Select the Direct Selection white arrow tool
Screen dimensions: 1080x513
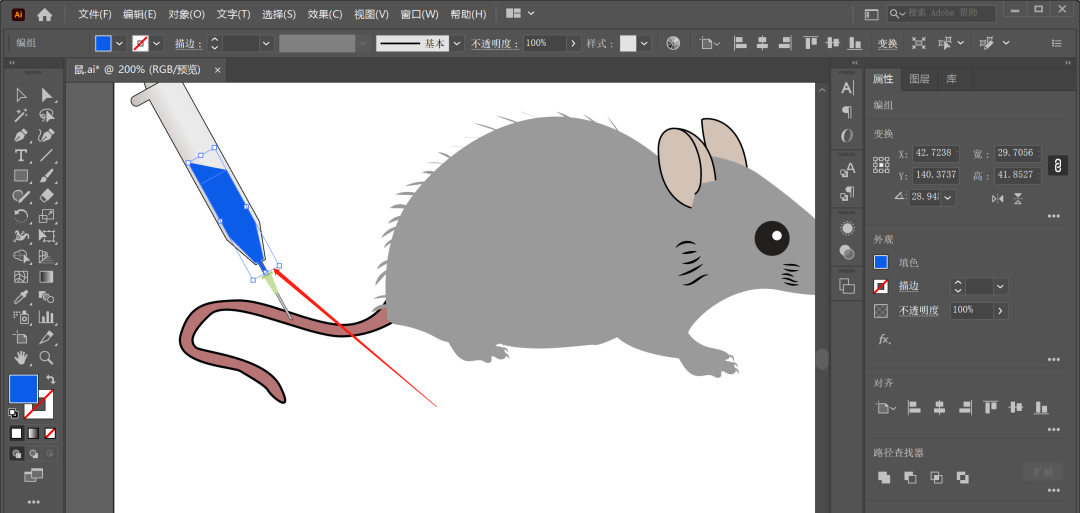coord(46,95)
